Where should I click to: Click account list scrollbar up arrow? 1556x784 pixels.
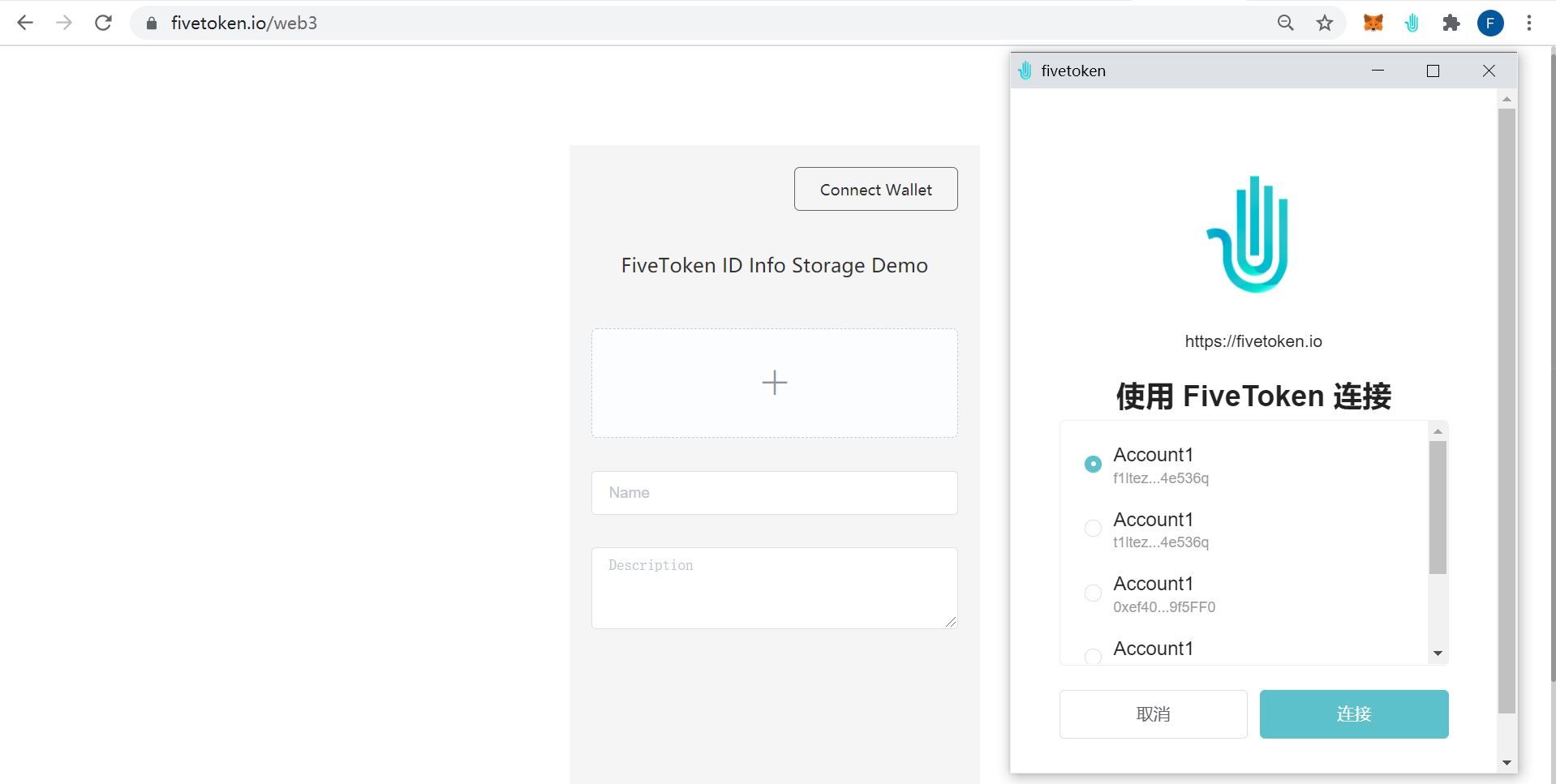tap(1438, 431)
